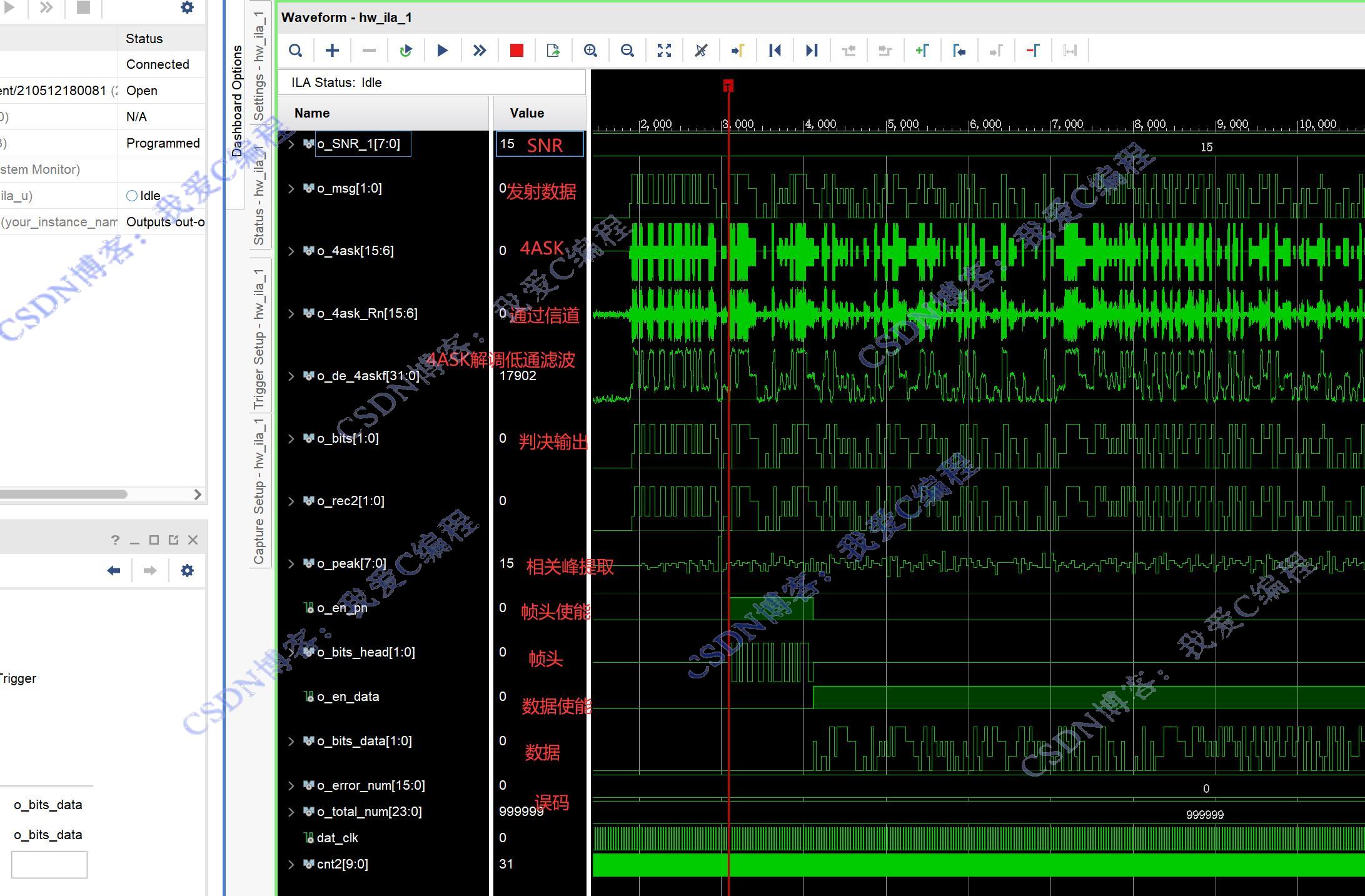Click the Zoom Fit icon
Screen dimensions: 1365x896
[x=664, y=51]
